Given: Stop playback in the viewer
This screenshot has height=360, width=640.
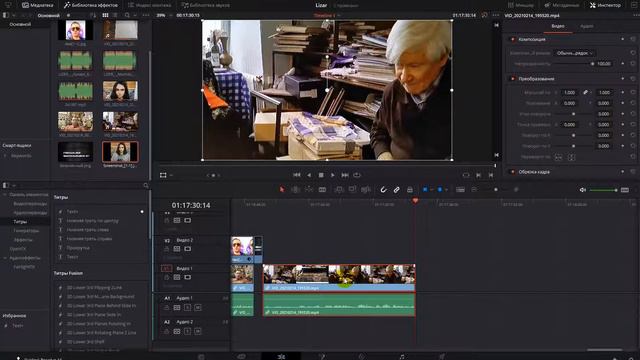Looking at the screenshot, I should pyautogui.click(x=321, y=175).
